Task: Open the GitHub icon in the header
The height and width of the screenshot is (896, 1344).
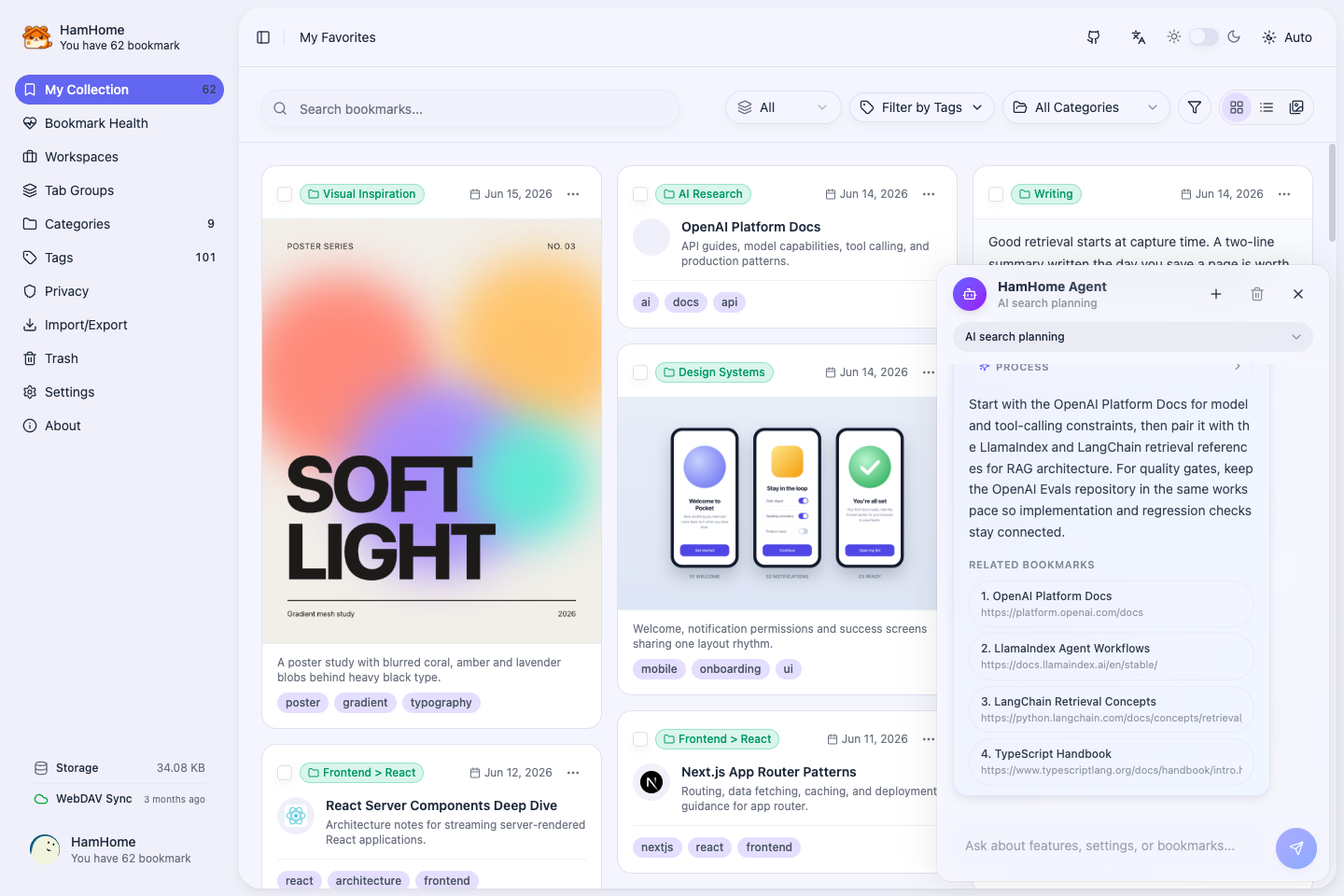Action: click(x=1094, y=37)
